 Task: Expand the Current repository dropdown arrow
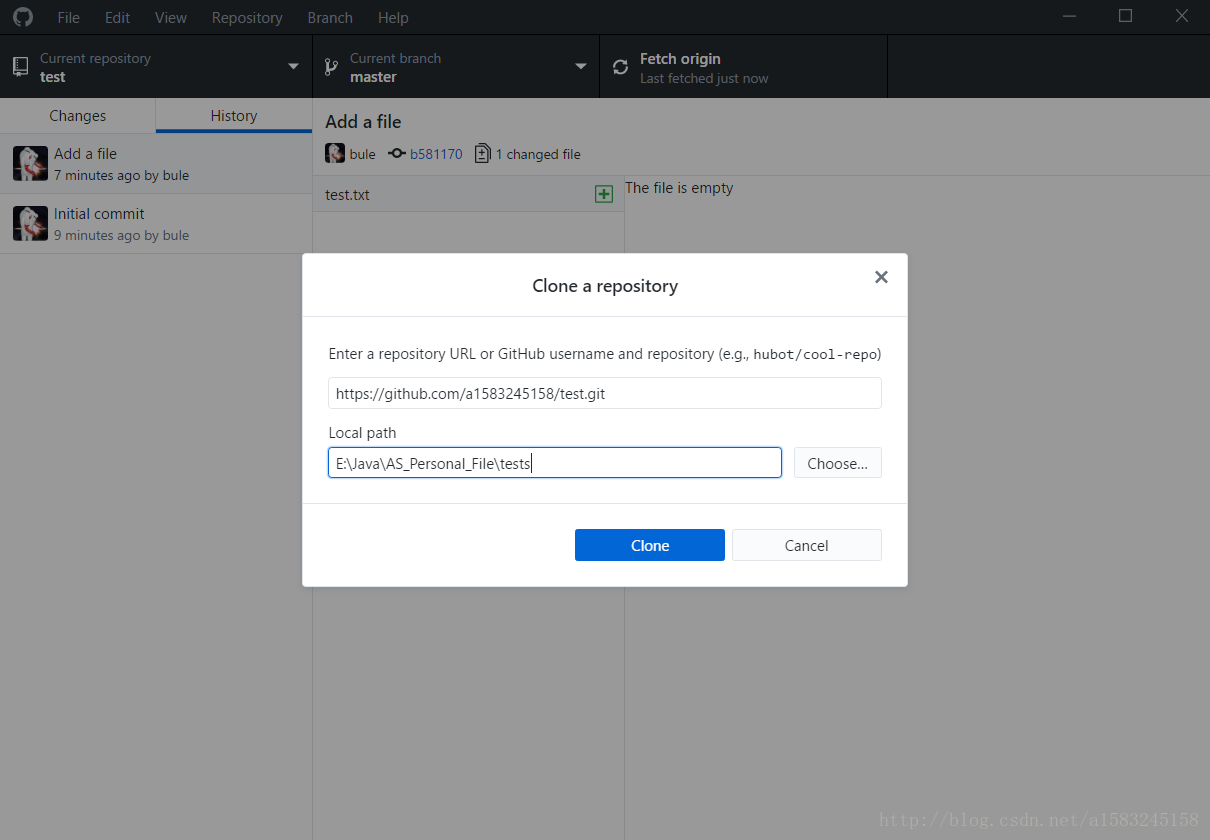(x=293, y=67)
